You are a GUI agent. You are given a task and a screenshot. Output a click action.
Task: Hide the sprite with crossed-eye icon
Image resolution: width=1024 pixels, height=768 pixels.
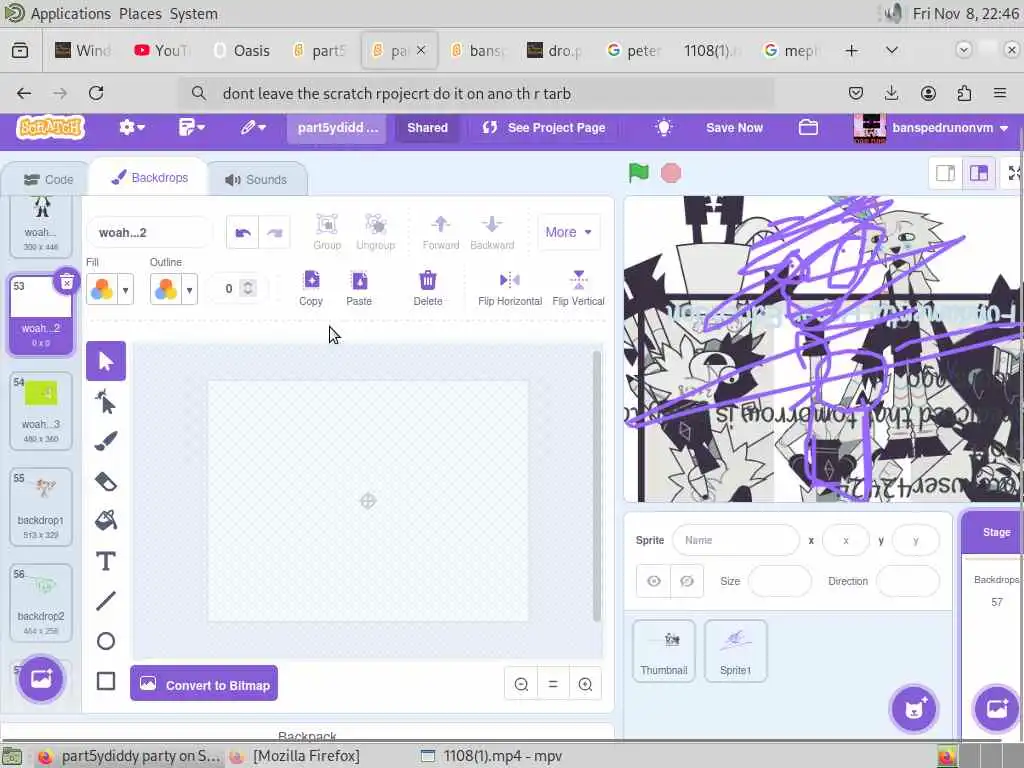pyautogui.click(x=687, y=581)
